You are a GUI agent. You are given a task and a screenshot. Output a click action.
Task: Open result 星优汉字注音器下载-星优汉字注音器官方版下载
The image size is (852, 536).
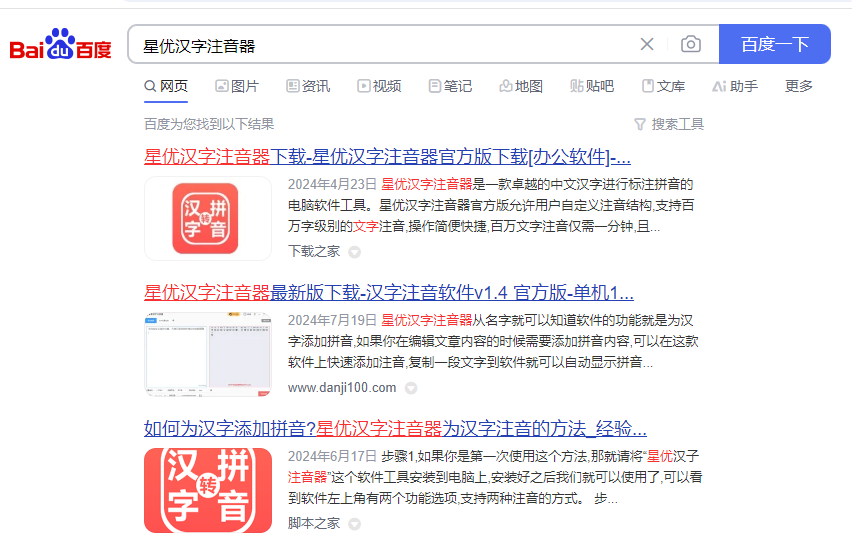point(387,157)
